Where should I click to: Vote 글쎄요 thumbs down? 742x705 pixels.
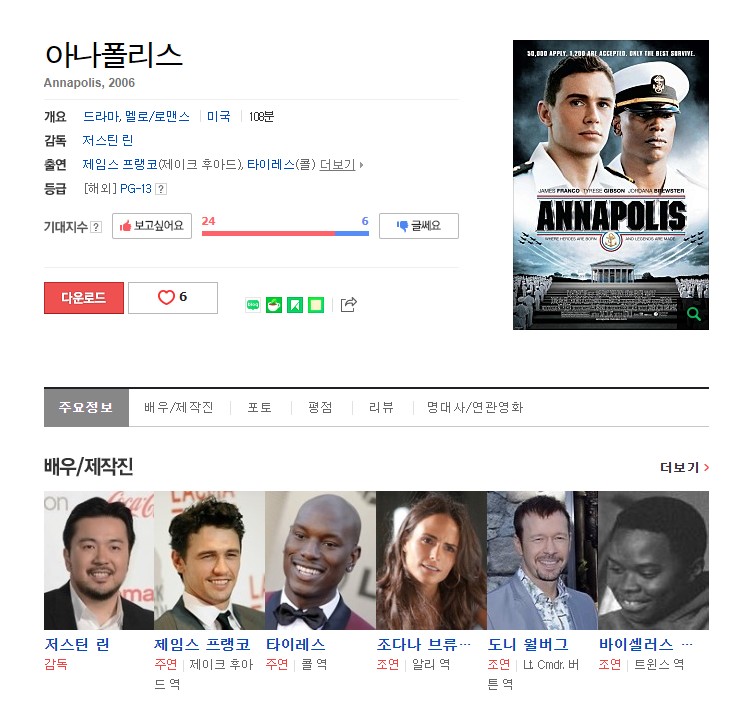419,226
